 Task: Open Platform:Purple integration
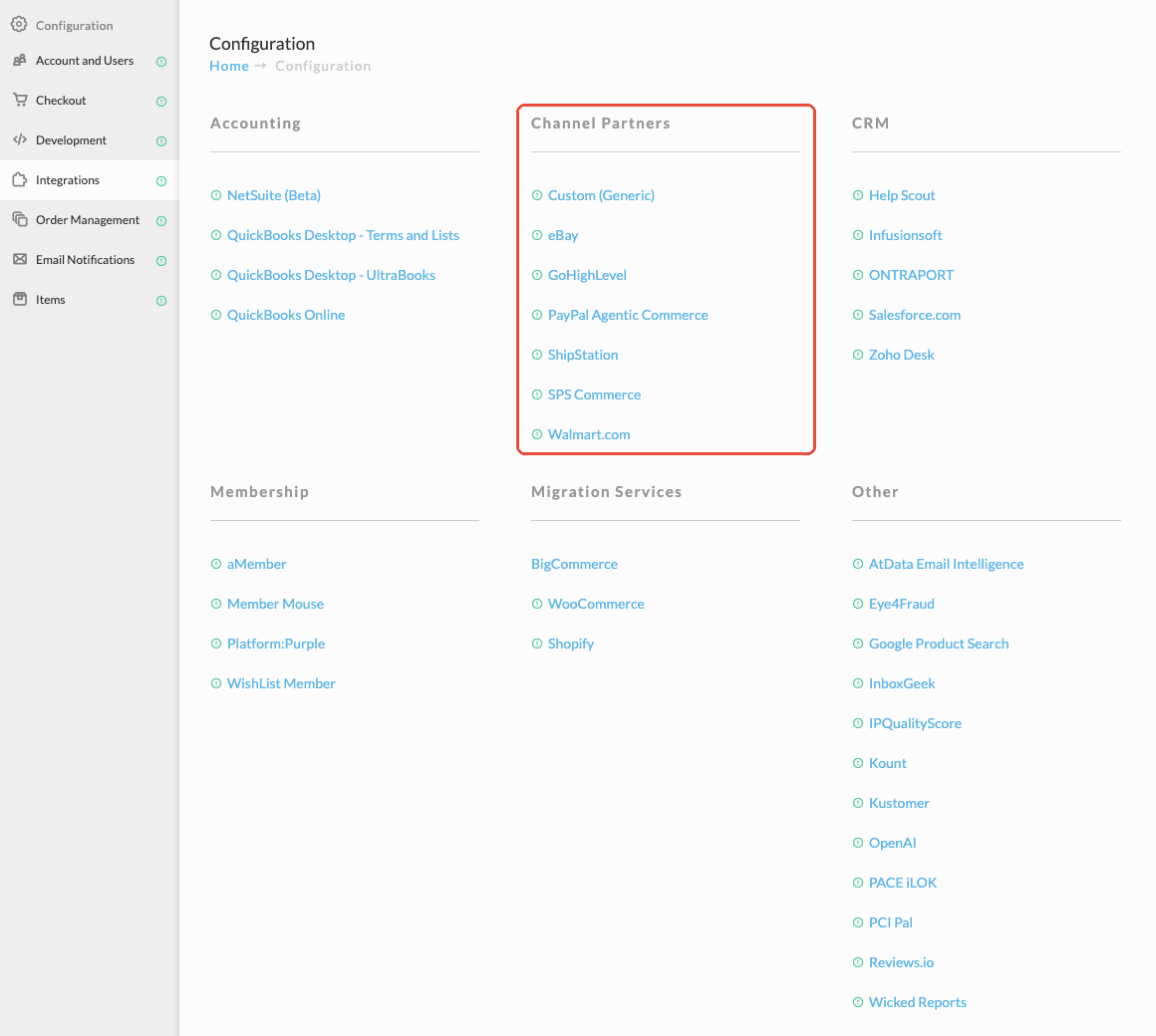pyautogui.click(x=276, y=644)
